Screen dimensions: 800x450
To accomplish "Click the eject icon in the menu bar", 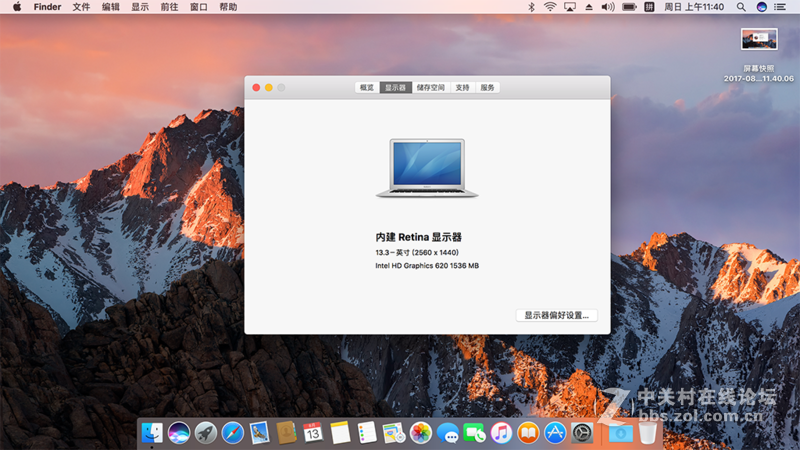I will 589,7.
